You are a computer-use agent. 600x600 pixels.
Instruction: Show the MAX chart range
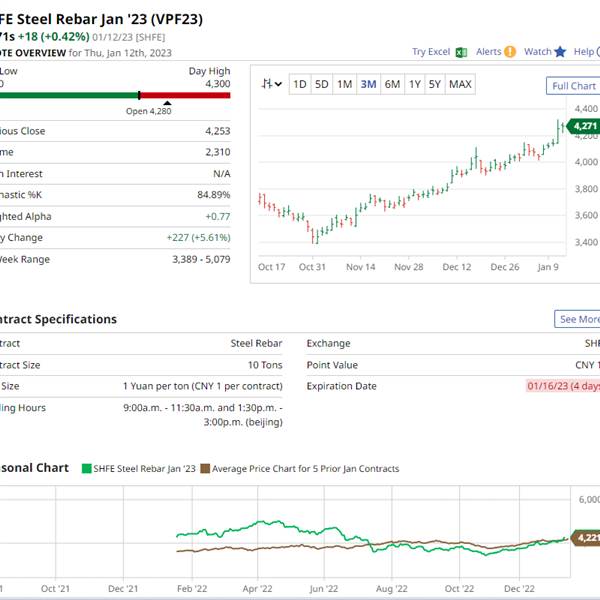460,85
